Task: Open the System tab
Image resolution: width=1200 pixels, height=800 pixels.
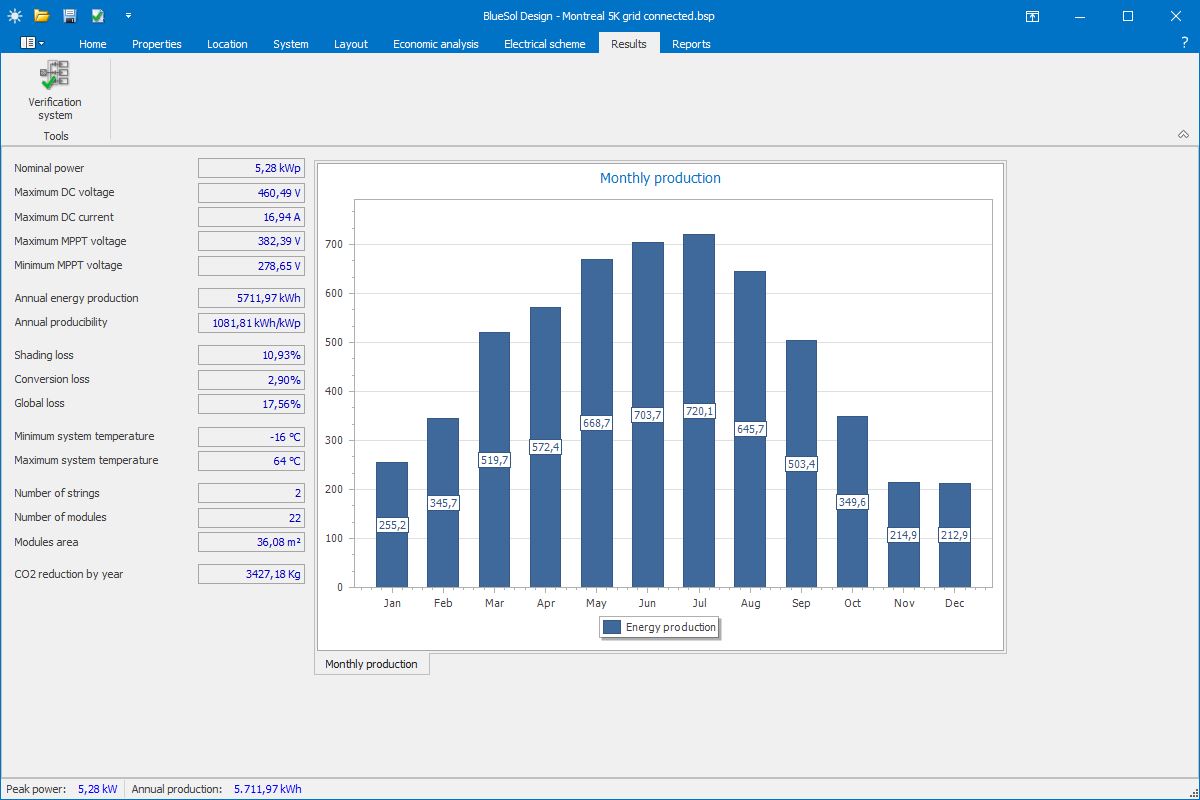Action: (291, 44)
